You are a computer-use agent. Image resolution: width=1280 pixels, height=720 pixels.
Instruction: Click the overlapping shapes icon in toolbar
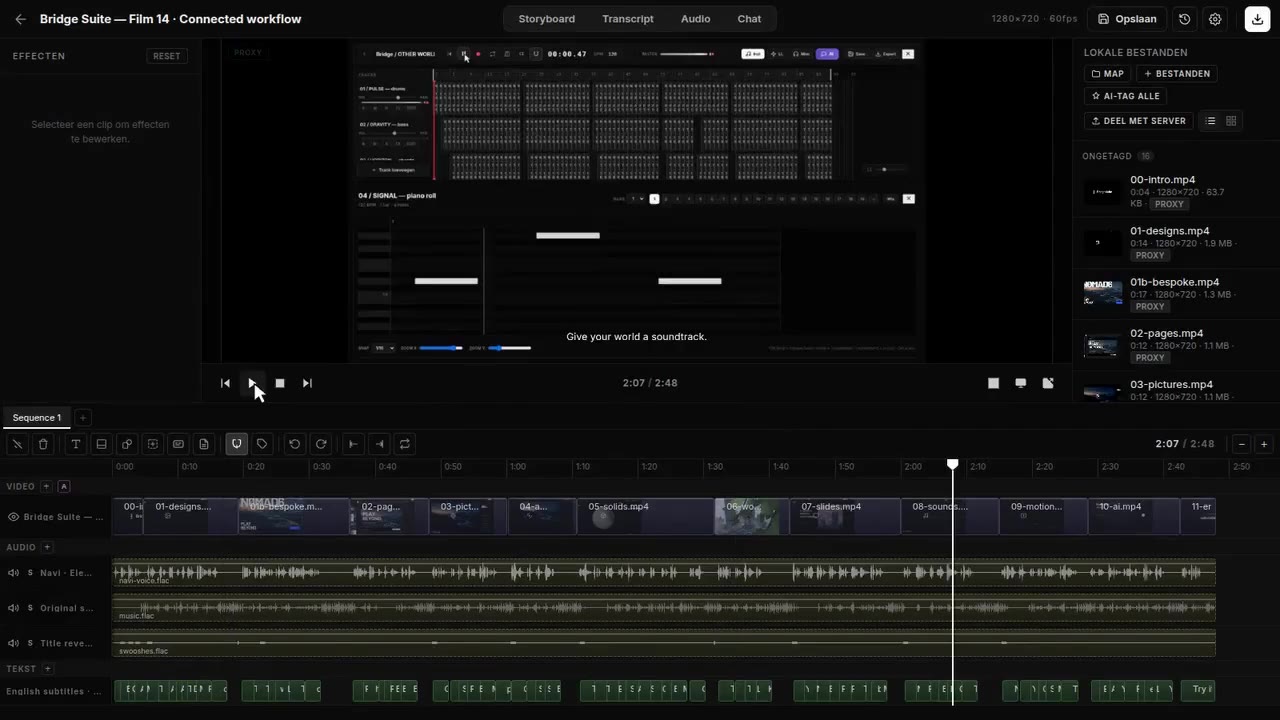(127, 444)
